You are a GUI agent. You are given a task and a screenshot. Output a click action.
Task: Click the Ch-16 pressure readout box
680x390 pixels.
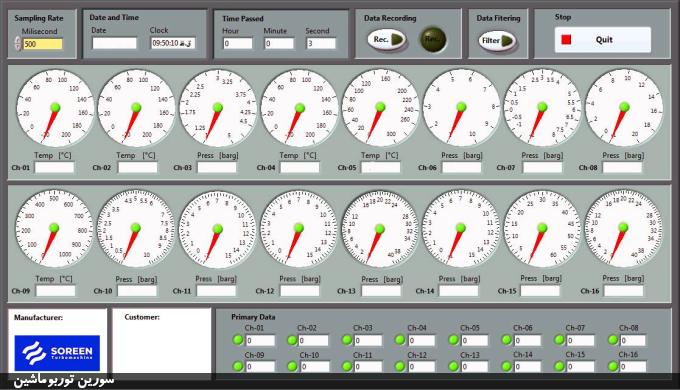(x=624, y=291)
